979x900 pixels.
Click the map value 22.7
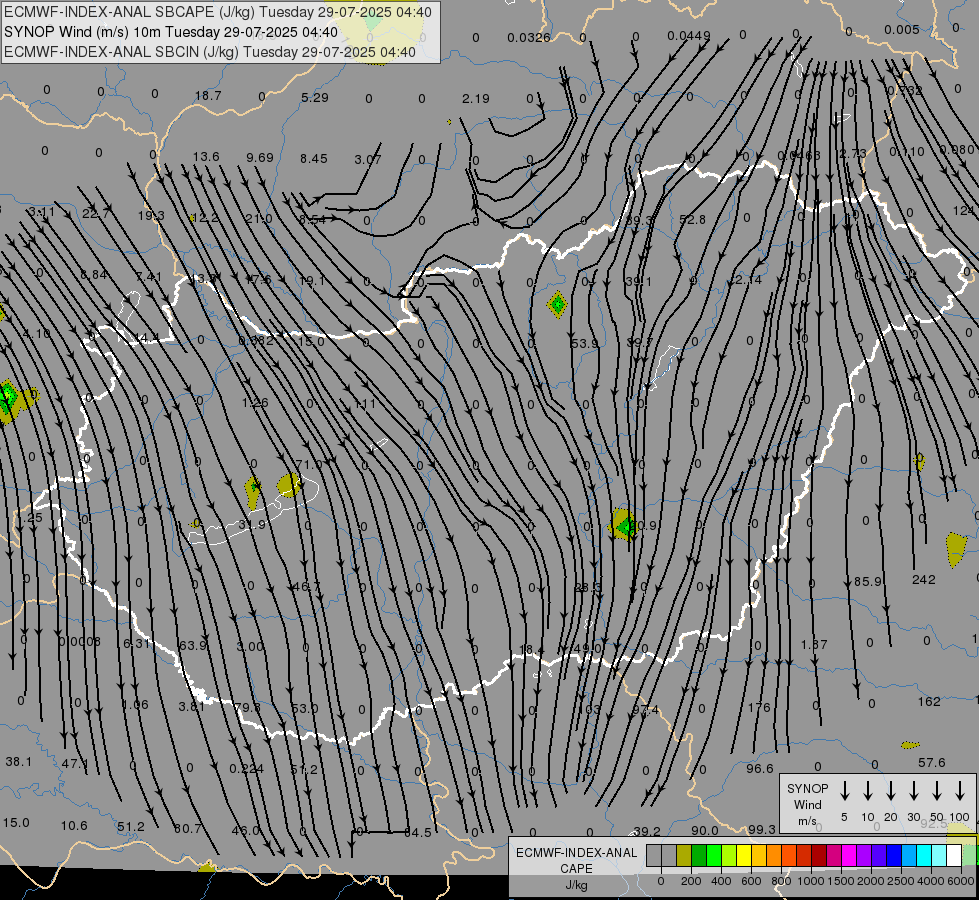[x=96, y=214]
